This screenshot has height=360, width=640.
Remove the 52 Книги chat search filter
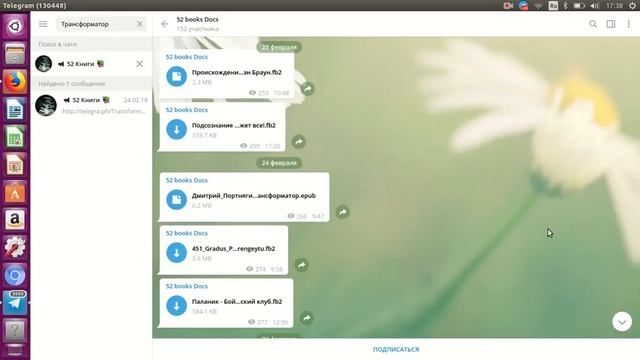pos(140,64)
